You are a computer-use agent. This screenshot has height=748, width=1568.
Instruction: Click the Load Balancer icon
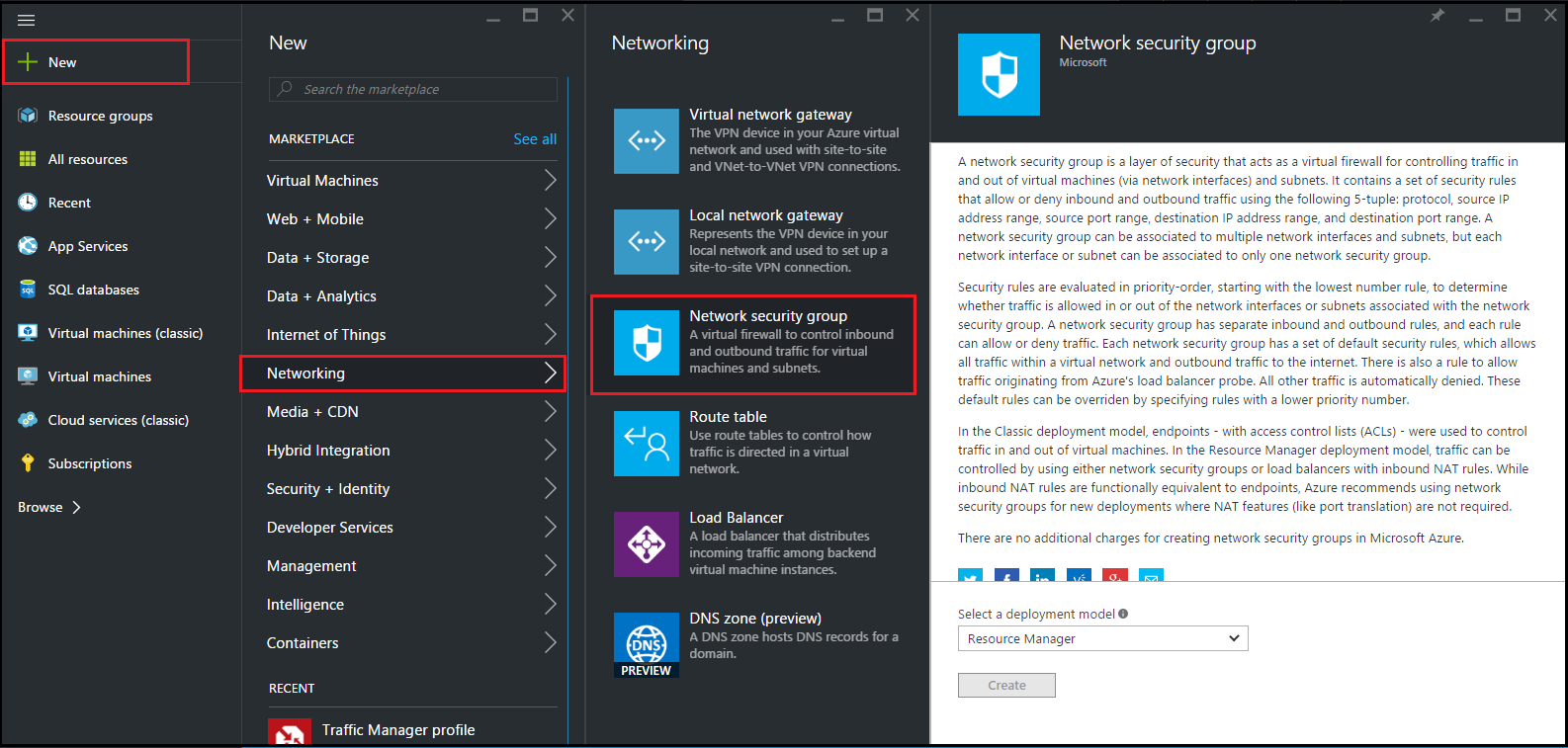(x=647, y=544)
